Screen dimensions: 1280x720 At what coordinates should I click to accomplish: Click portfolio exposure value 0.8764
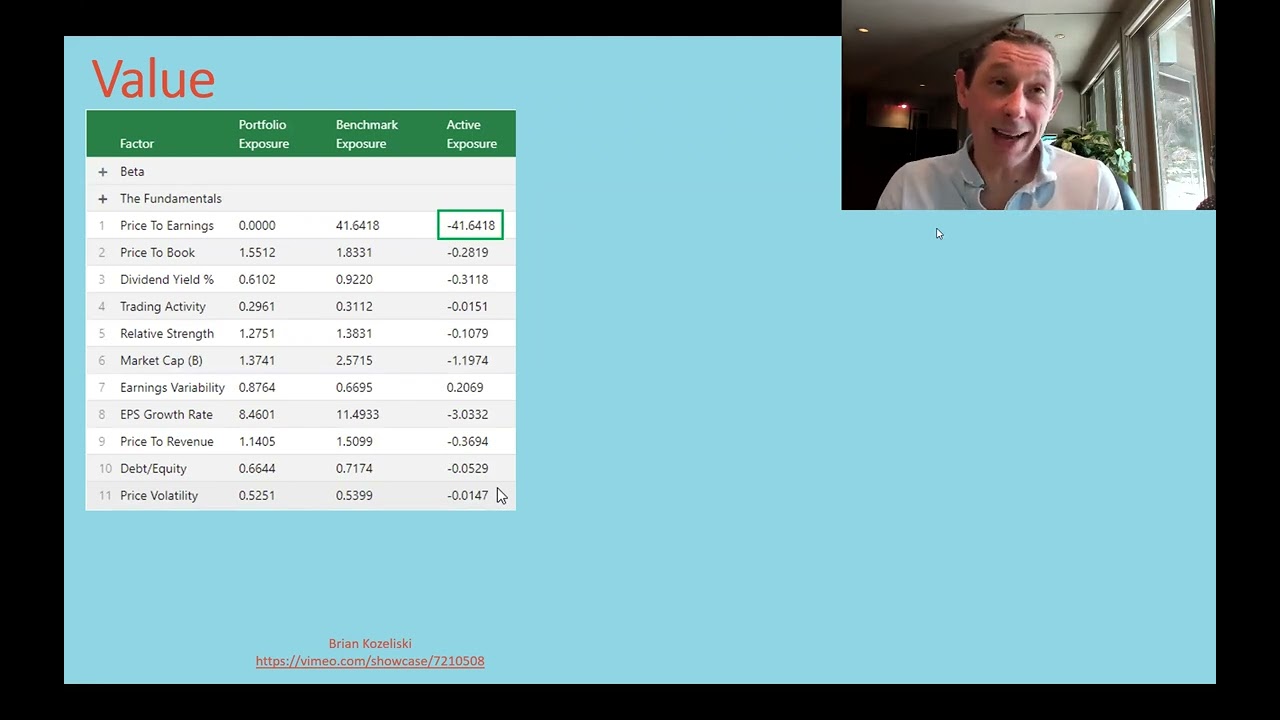coord(257,388)
